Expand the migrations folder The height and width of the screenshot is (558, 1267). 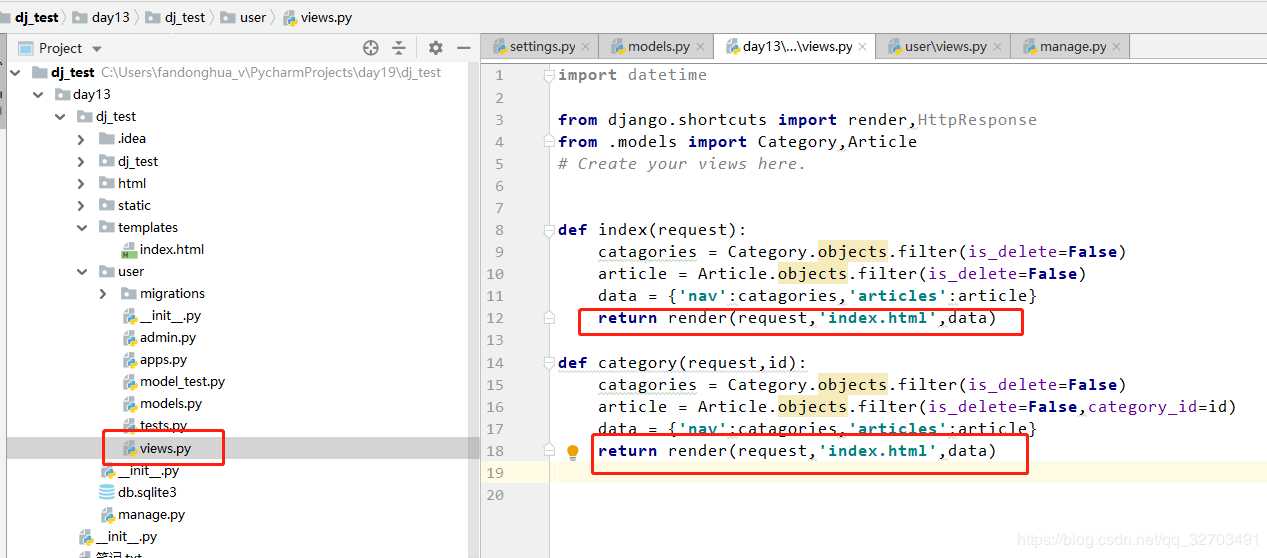pos(103,293)
